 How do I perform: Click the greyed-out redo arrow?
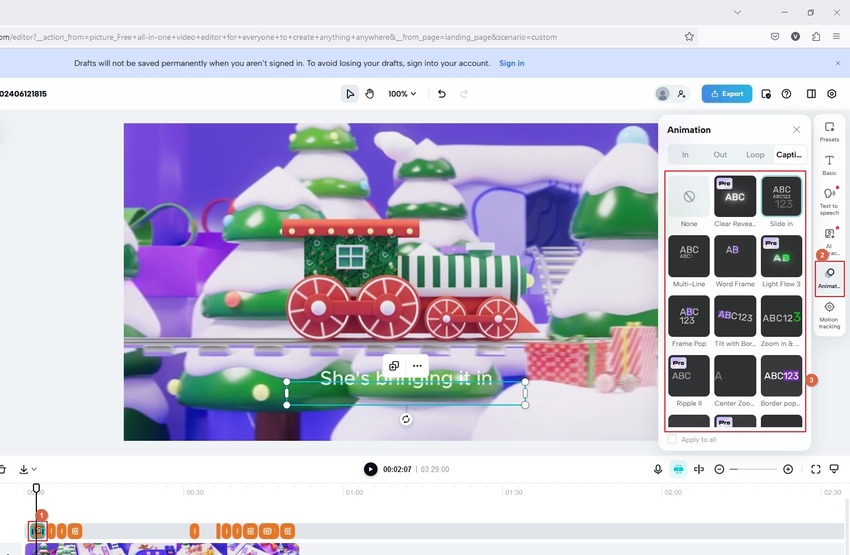click(x=464, y=94)
